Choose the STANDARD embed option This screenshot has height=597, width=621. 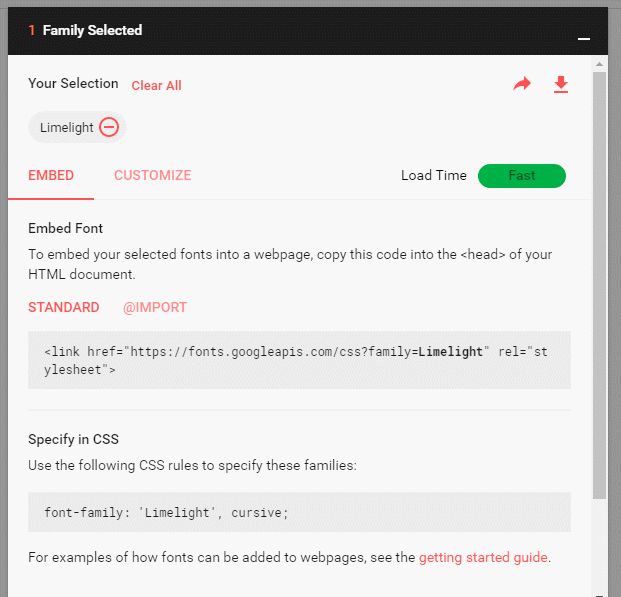tap(64, 307)
